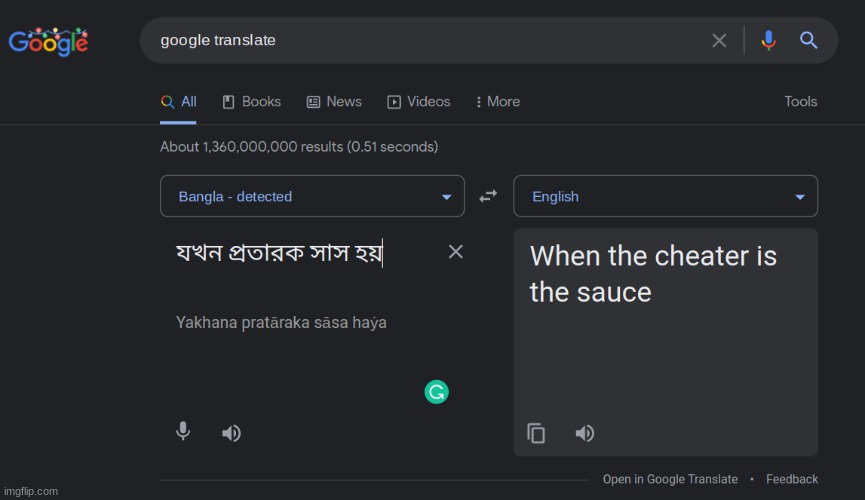Click the "About 1,360,000,000 results" stats text
Viewport: 865px width, 500px height.
(x=299, y=147)
